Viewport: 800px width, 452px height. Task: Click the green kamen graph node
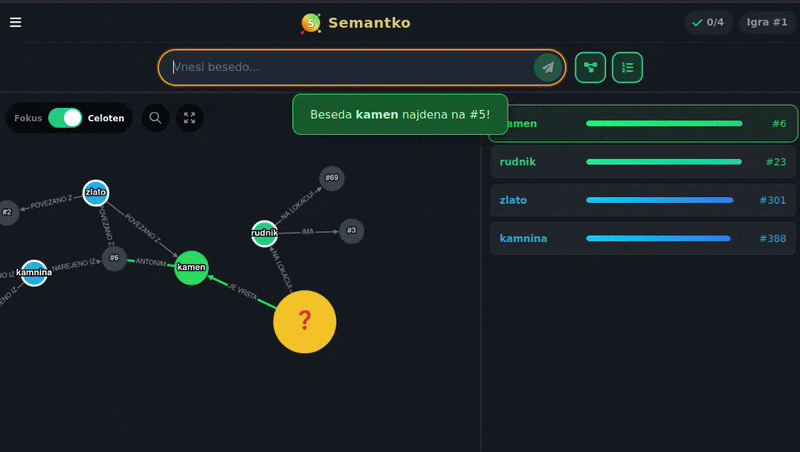(x=191, y=267)
